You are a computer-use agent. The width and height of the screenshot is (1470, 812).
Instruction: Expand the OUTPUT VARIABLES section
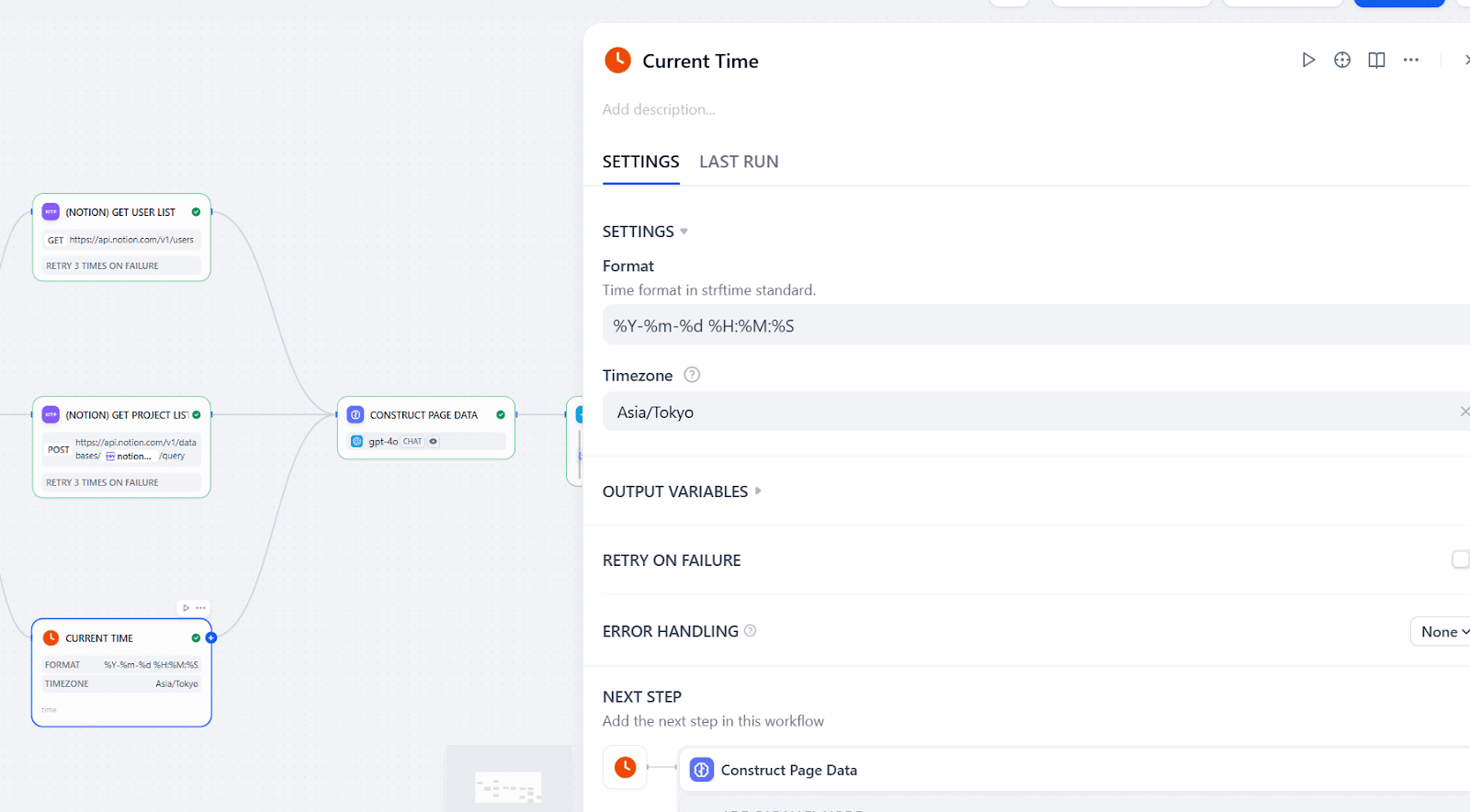coord(758,491)
